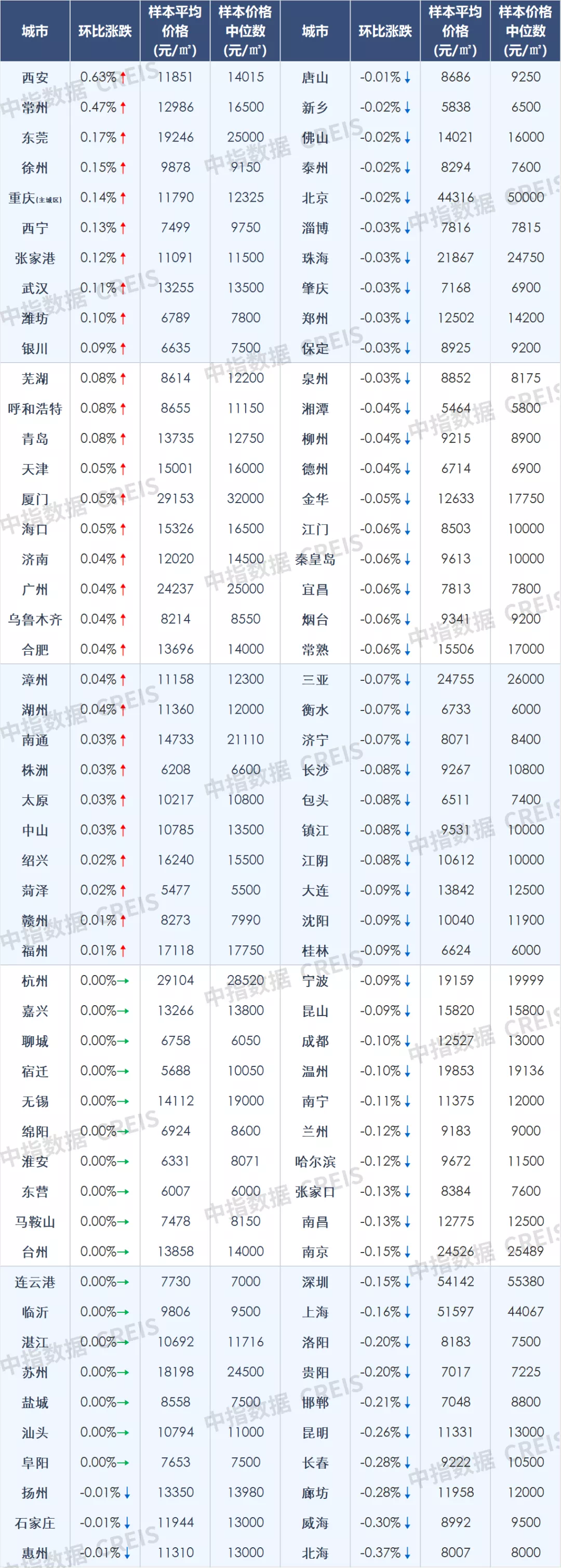561x1568 pixels.
Task: Click the city name 呼和浩特
Action: (x=35, y=409)
